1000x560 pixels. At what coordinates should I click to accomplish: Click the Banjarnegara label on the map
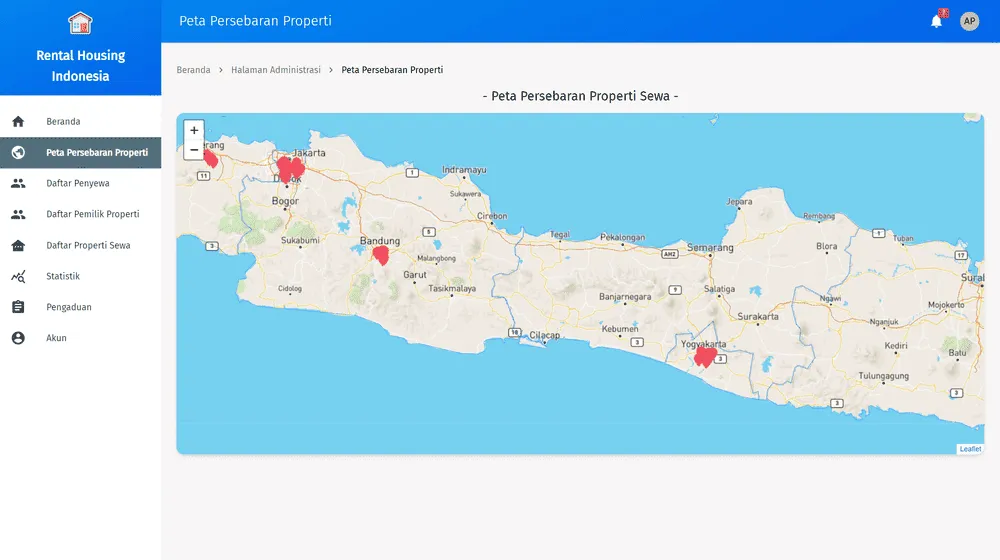625,297
